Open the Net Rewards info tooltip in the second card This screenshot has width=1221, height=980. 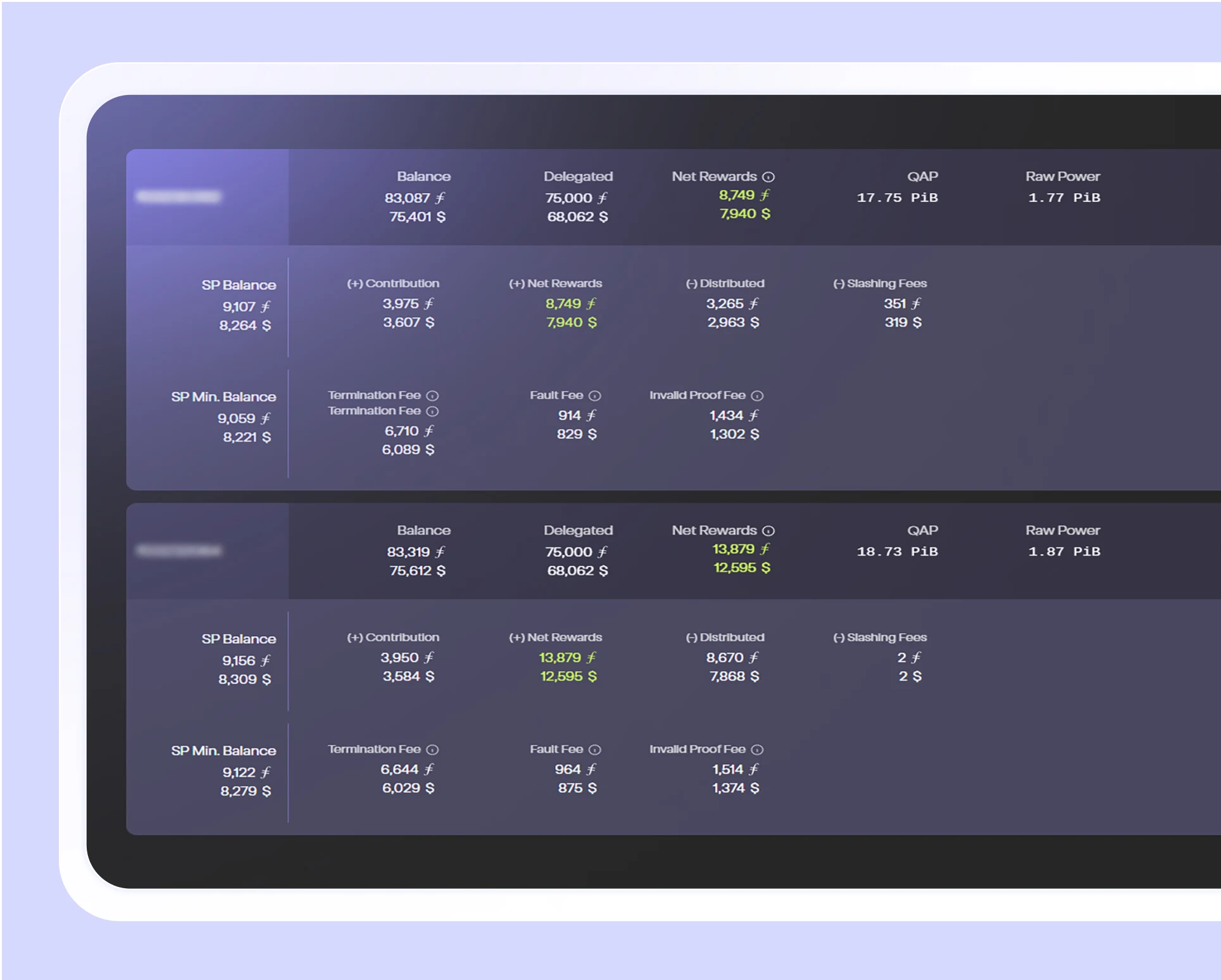pyautogui.click(x=768, y=530)
